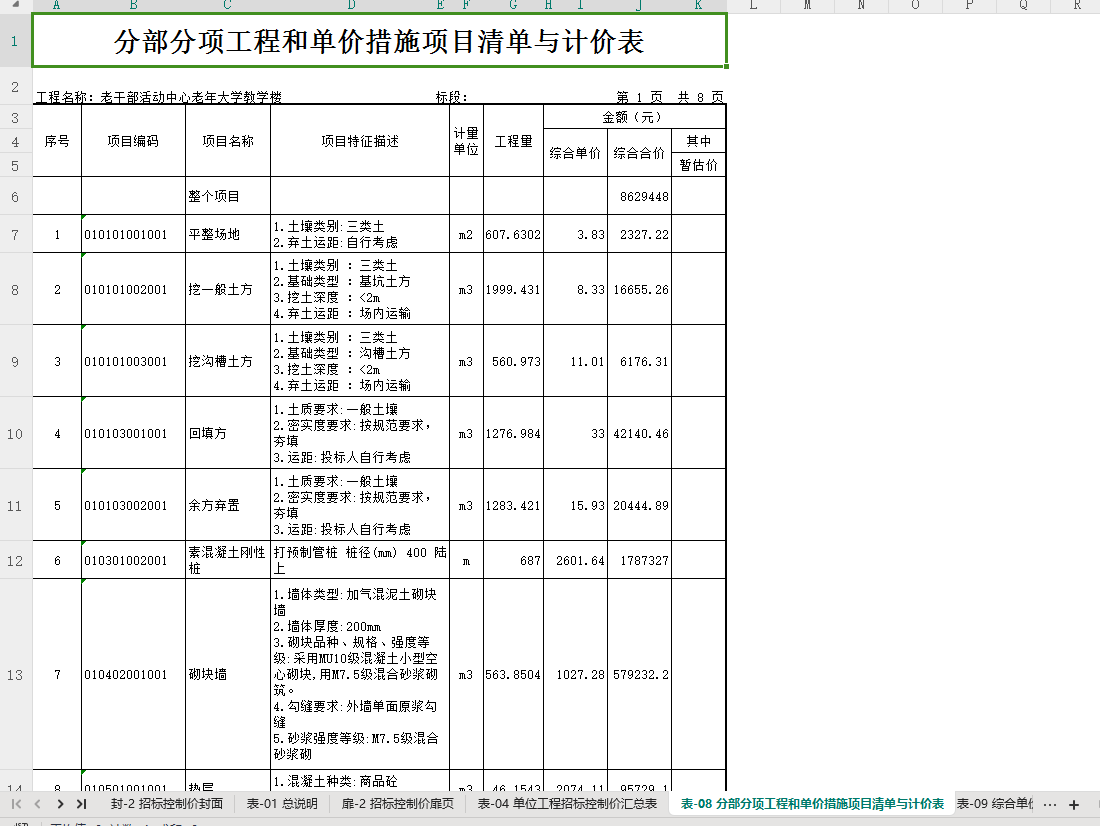1100x826 pixels.
Task: Select code cell 010101001001
Action: pyautogui.click(x=133, y=234)
